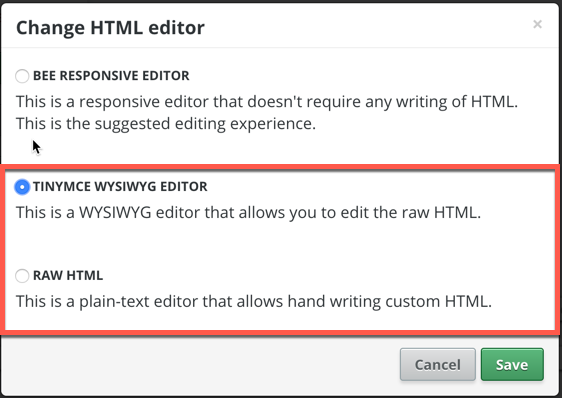Click the 'Change HTML editor' dialog title

(110, 28)
